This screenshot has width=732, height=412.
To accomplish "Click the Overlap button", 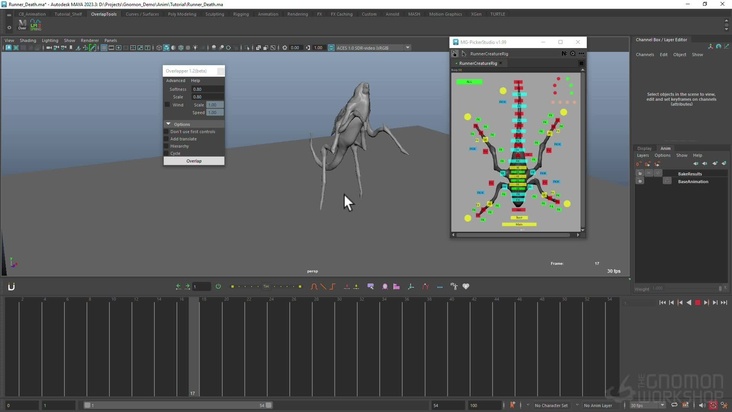I will point(194,161).
